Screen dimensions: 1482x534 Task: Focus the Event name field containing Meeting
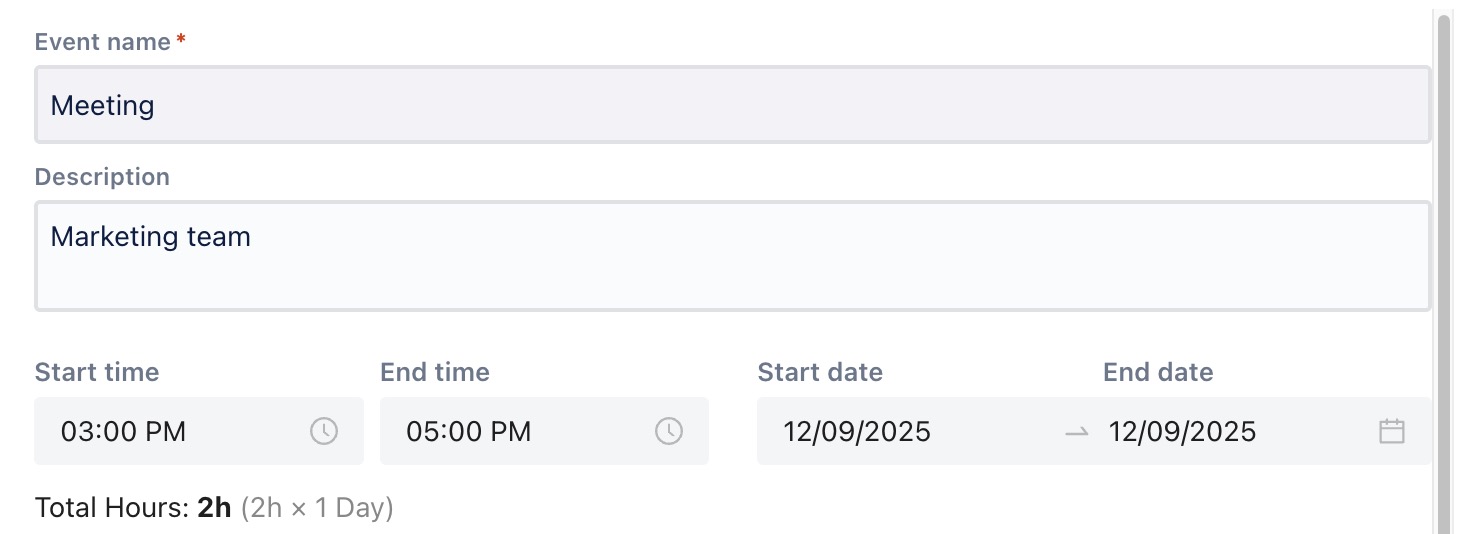coord(732,105)
